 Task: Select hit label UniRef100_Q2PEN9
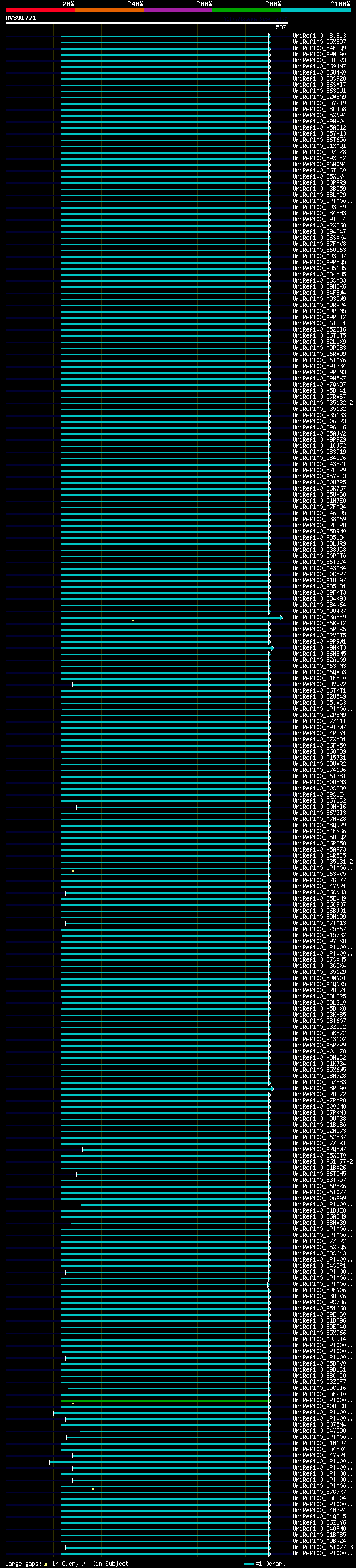coord(319,715)
